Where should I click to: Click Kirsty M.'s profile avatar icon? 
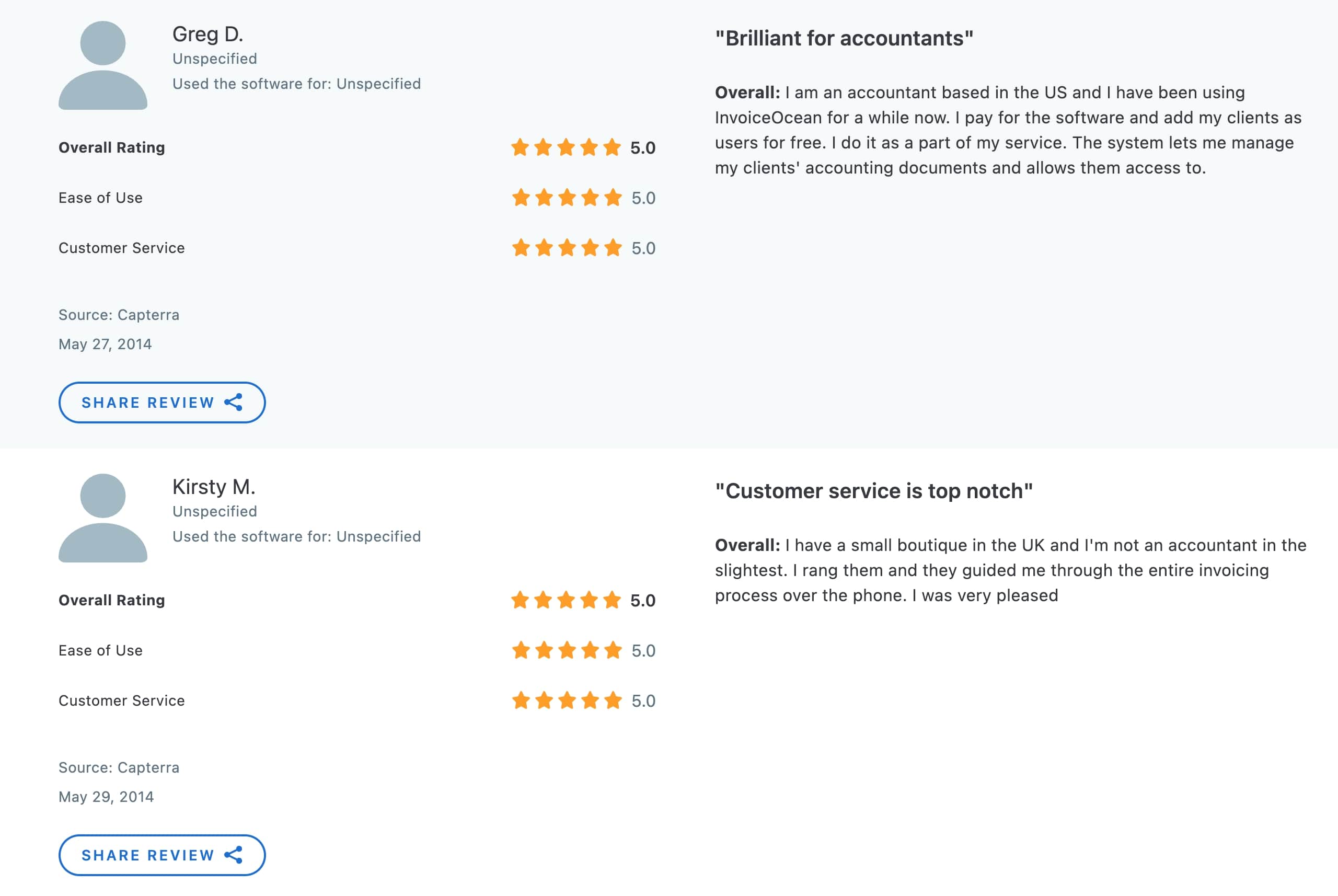[103, 519]
